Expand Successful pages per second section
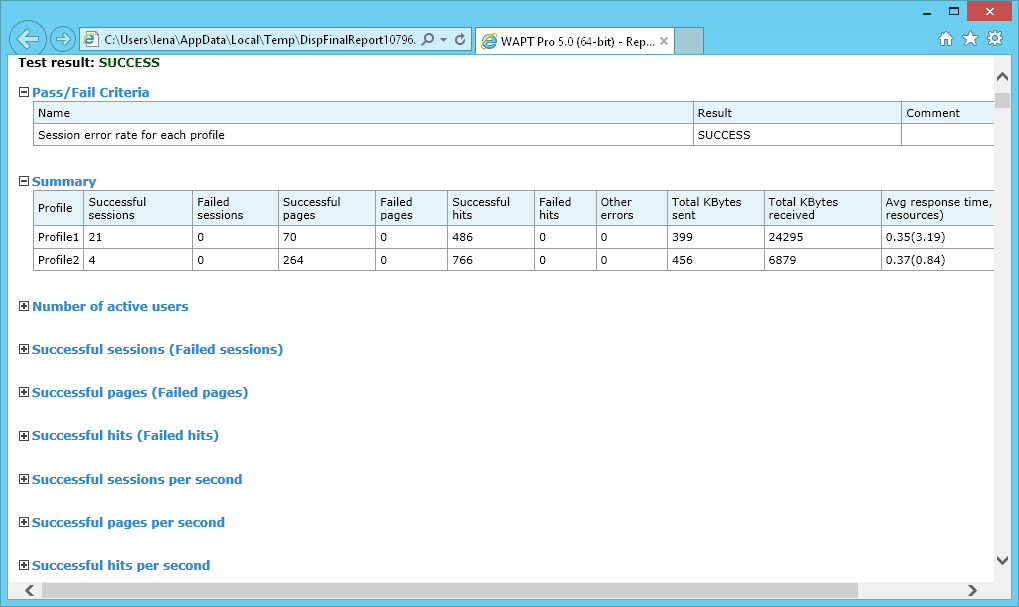 click(x=24, y=522)
